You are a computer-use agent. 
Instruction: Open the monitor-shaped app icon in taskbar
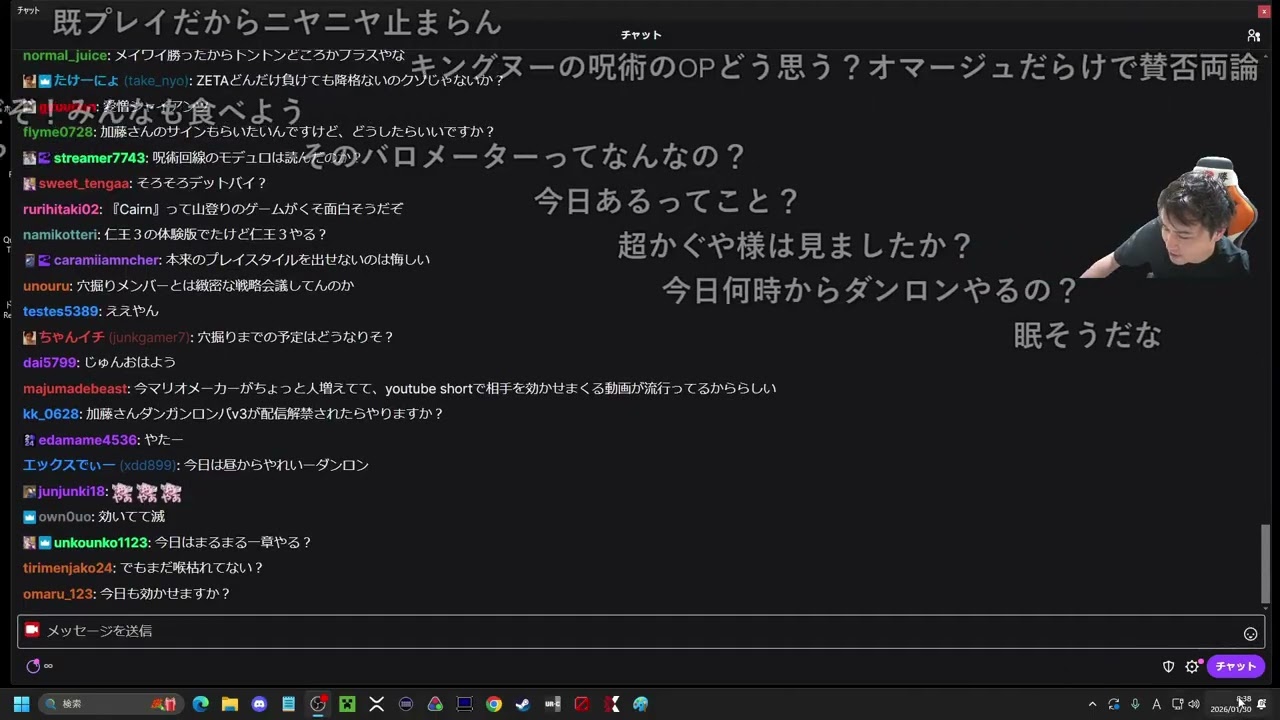(x=464, y=704)
